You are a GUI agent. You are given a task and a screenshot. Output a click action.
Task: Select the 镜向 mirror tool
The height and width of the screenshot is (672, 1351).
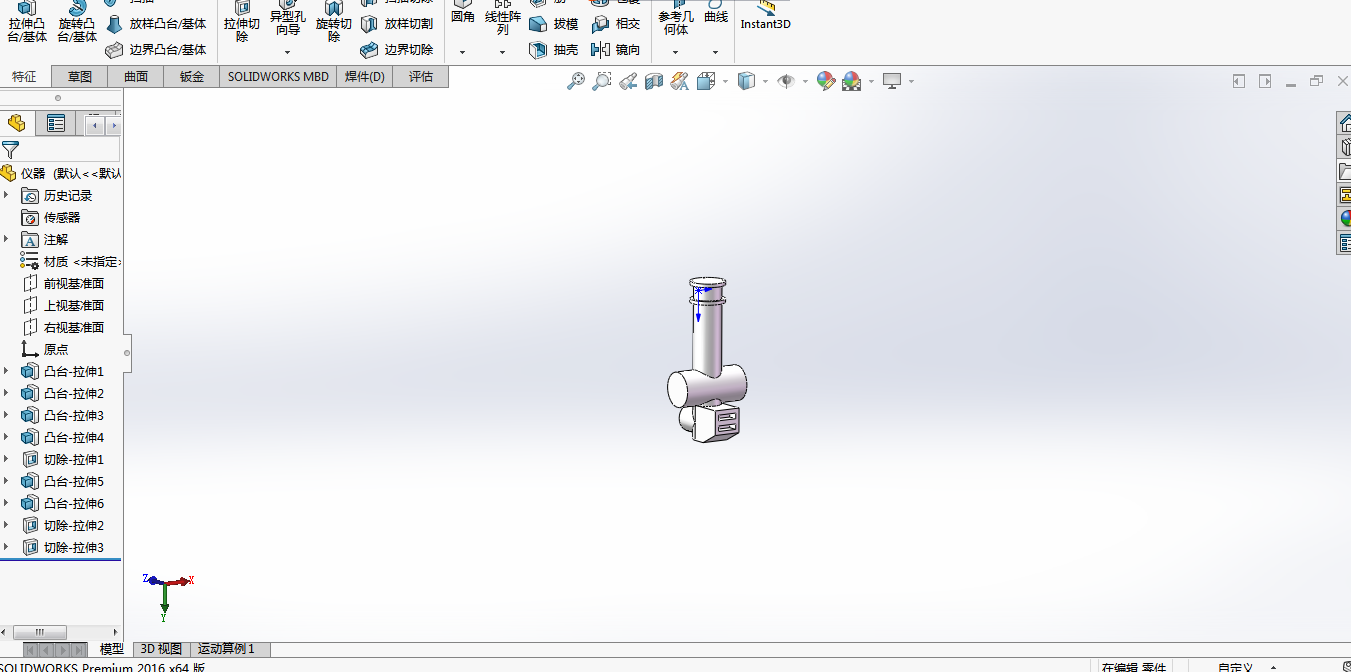tap(616, 49)
